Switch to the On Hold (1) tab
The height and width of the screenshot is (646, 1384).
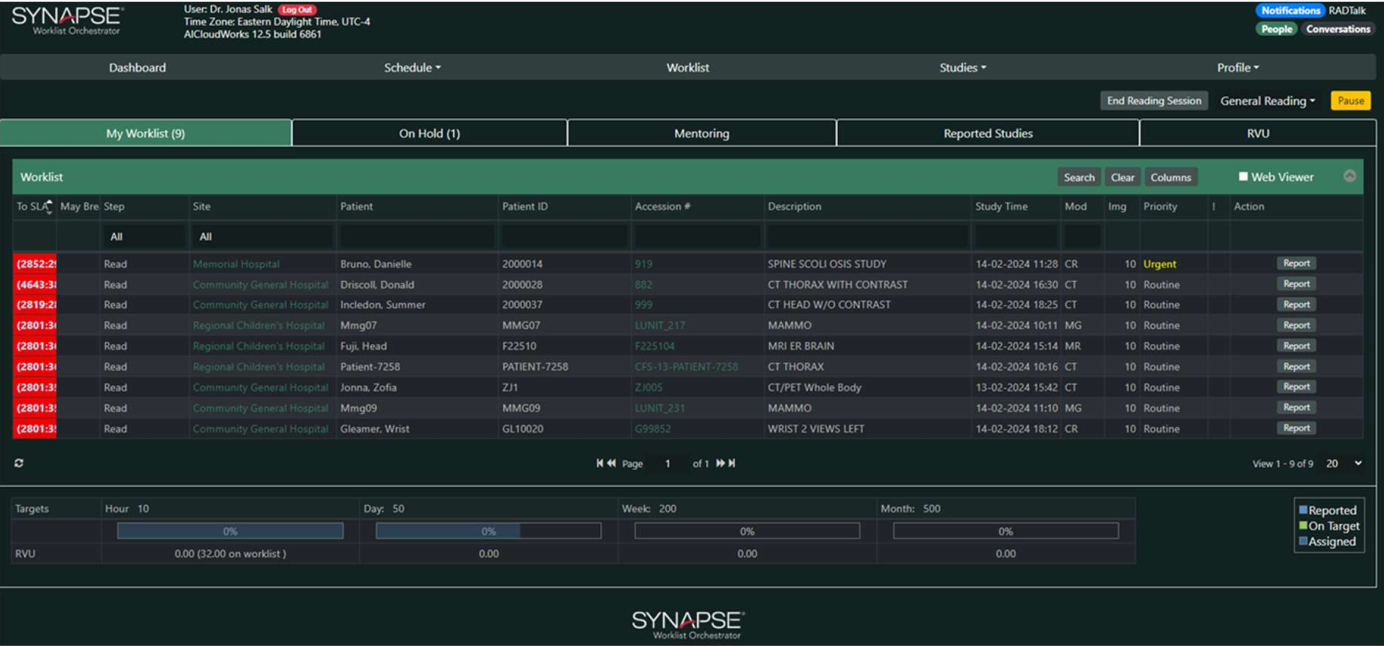429,133
